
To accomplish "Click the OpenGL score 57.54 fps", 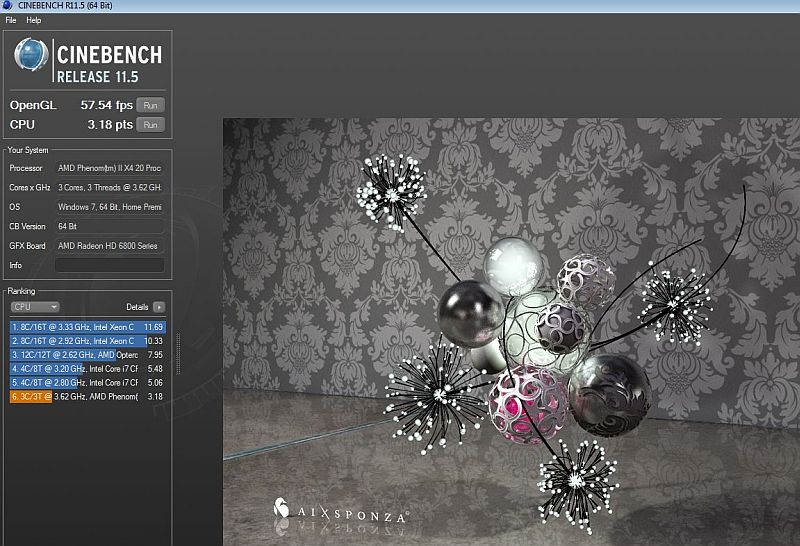I will tap(106, 105).
